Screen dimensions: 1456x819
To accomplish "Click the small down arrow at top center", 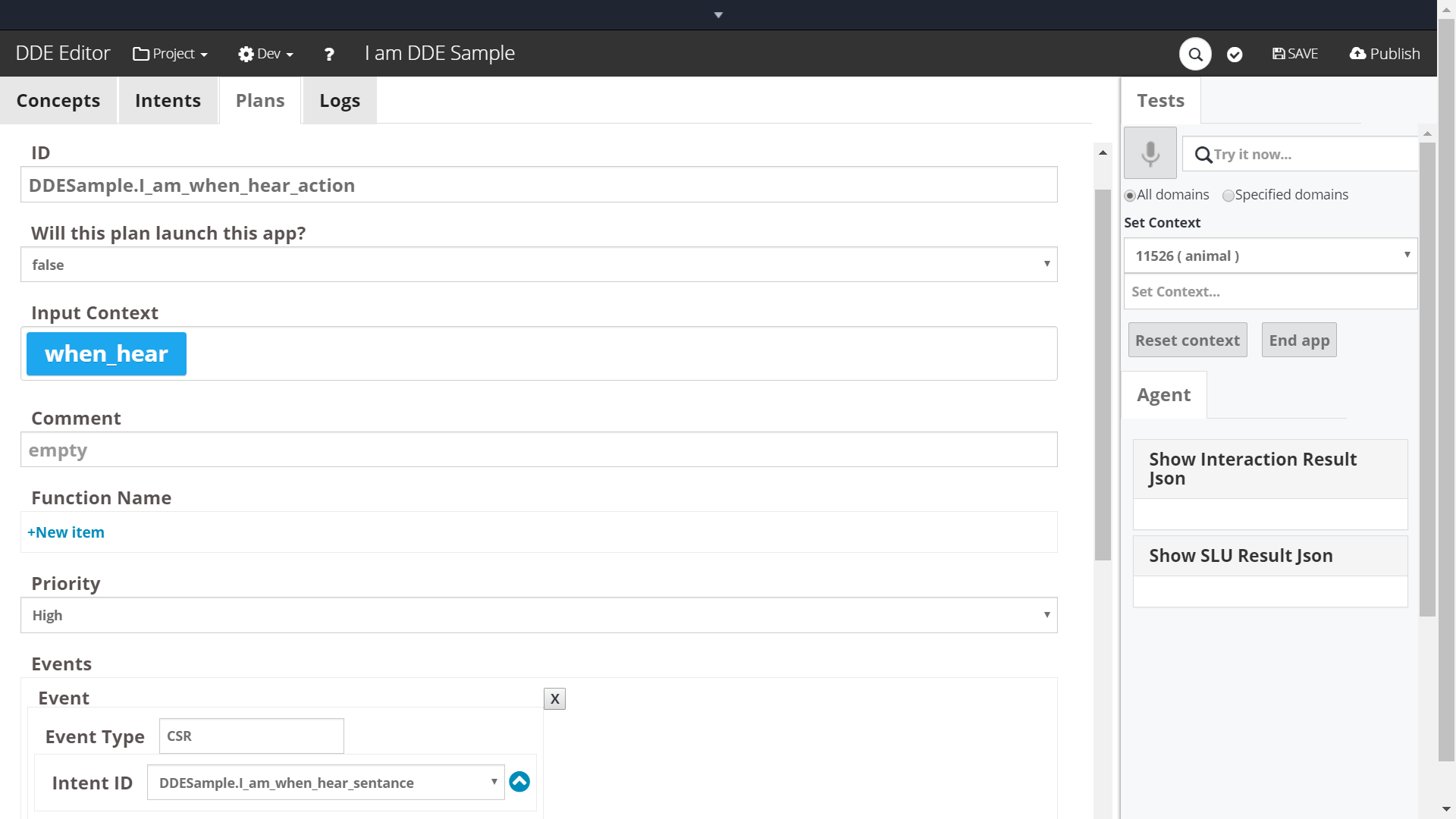I will coord(718,15).
